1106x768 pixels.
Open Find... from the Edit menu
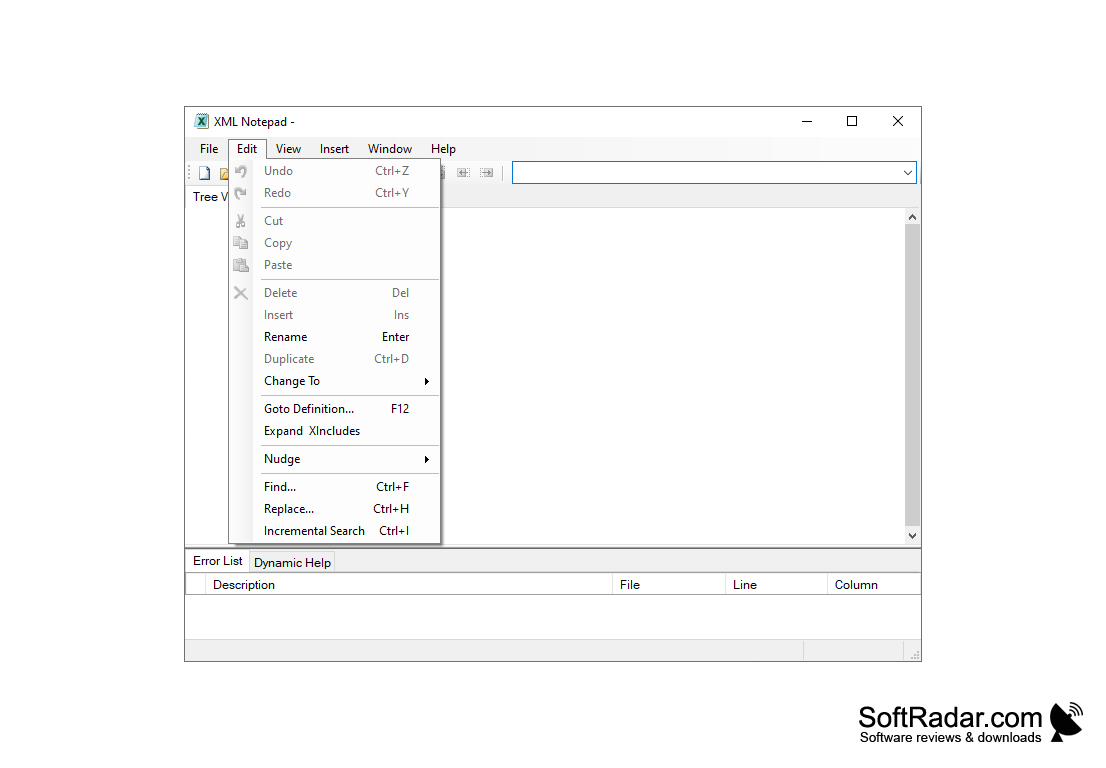(335, 487)
